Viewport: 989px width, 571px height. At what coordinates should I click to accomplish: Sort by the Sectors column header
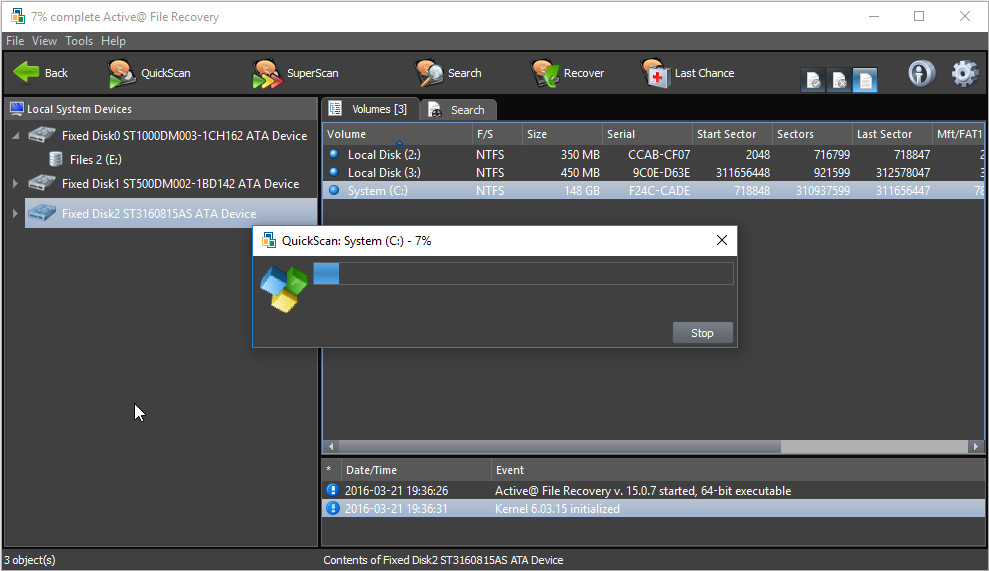pos(812,134)
